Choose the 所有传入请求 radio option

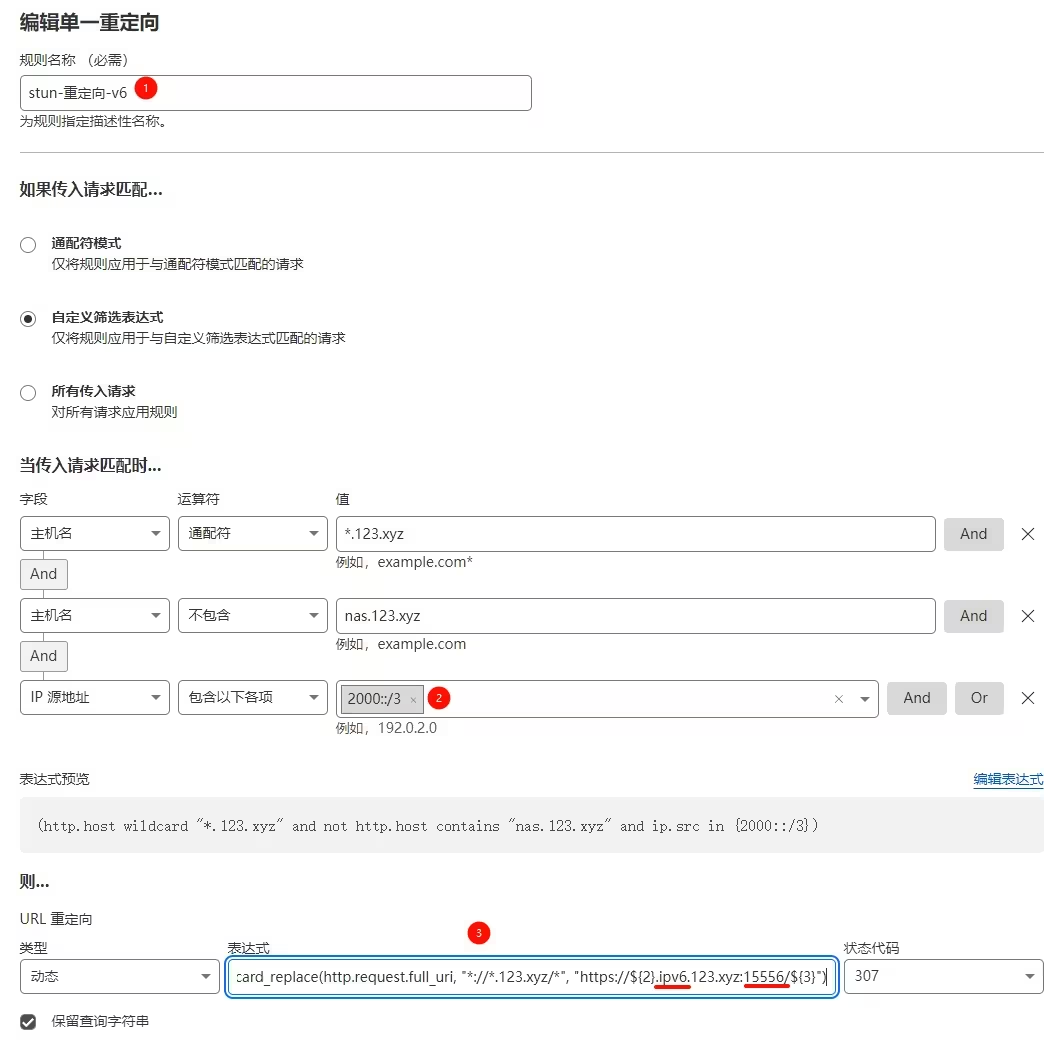(28, 393)
